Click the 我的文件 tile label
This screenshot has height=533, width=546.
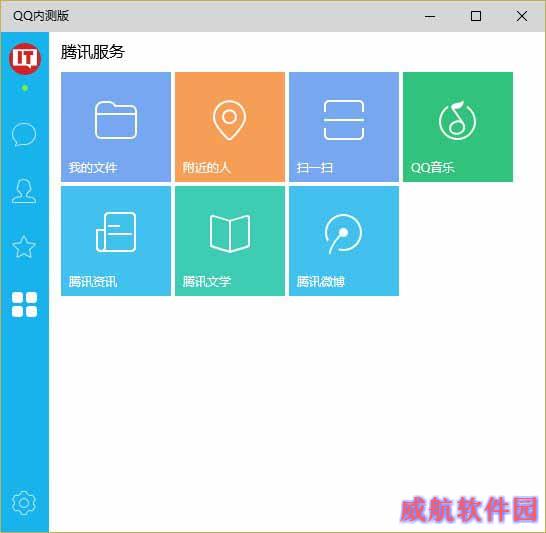(93, 168)
